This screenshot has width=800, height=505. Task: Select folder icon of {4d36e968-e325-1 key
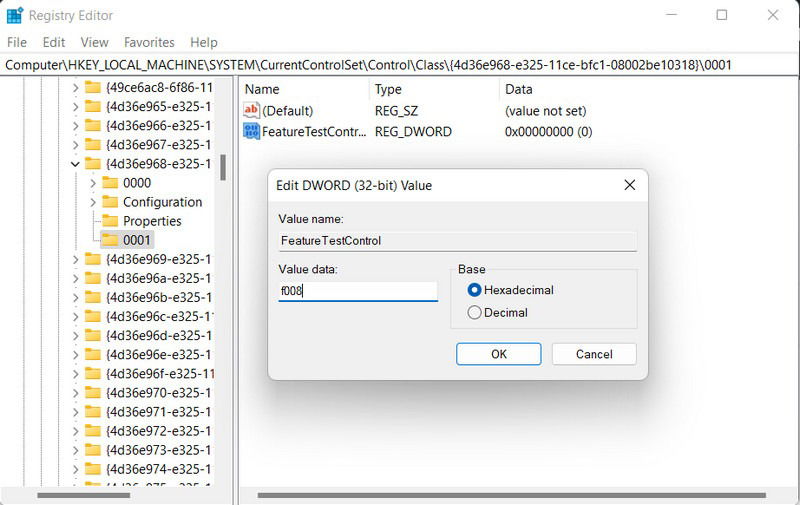92,164
